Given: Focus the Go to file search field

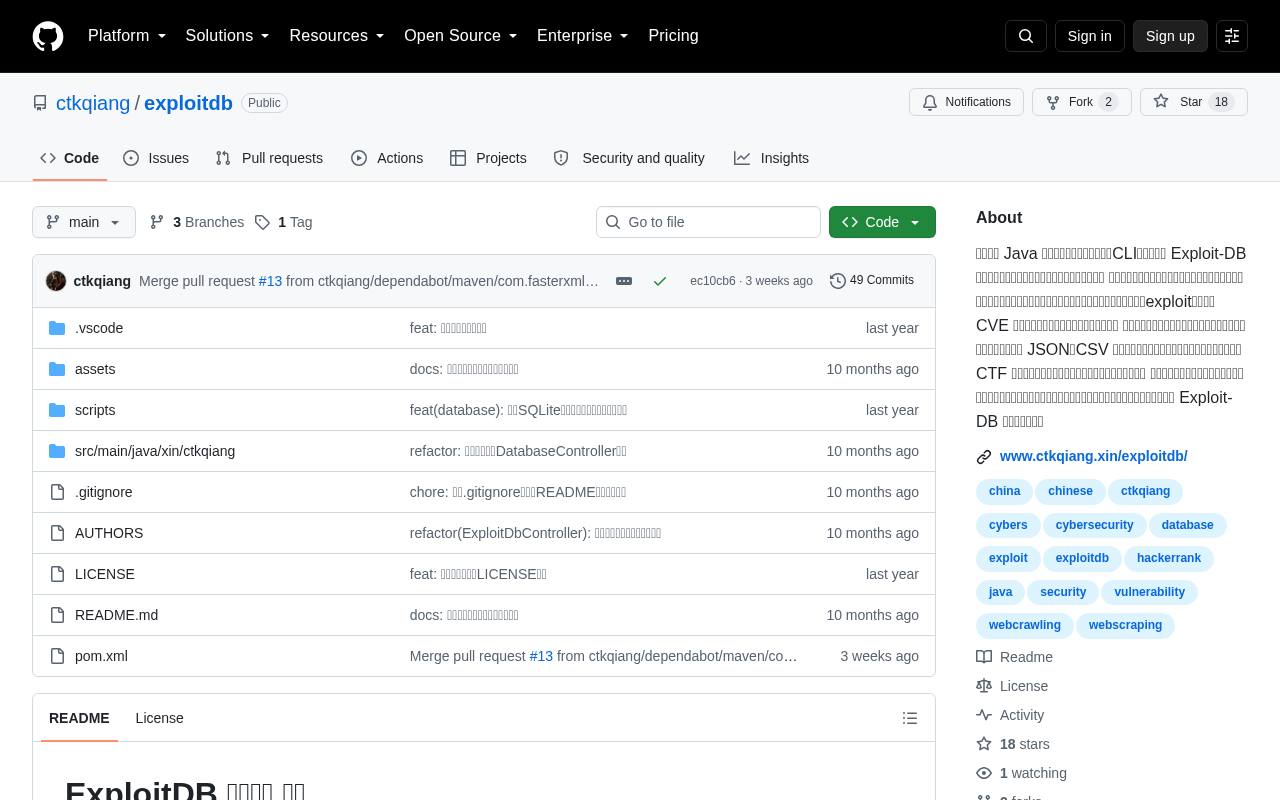Looking at the screenshot, I should coord(708,222).
